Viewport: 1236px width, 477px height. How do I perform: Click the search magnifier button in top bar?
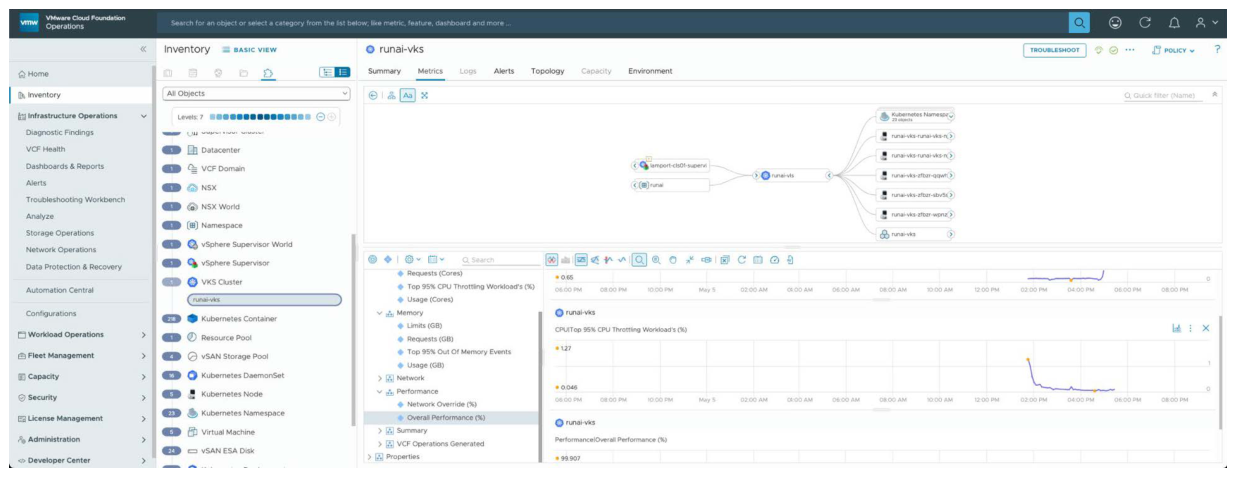click(1079, 22)
